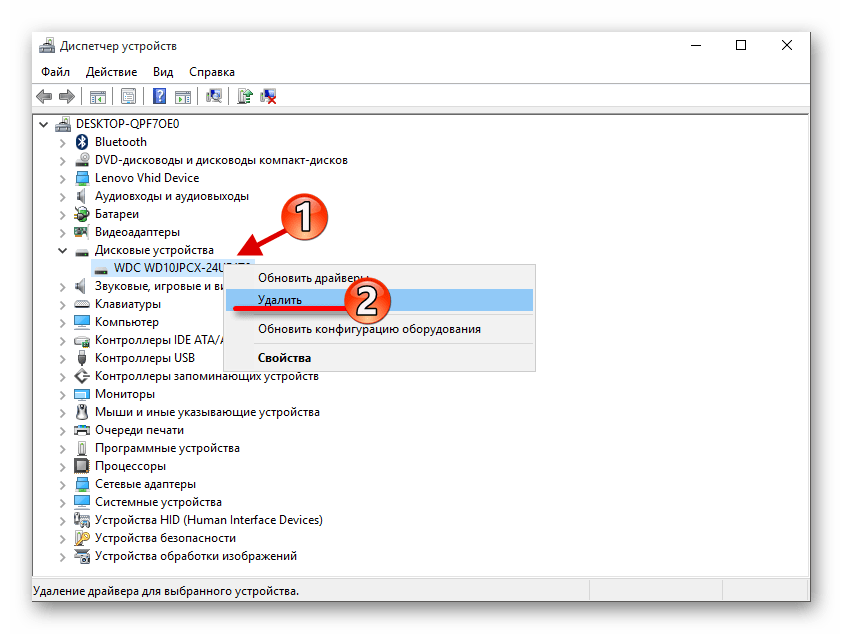Click the Батареи battery icon
Viewport: 843px width, 634px height.
point(82,214)
